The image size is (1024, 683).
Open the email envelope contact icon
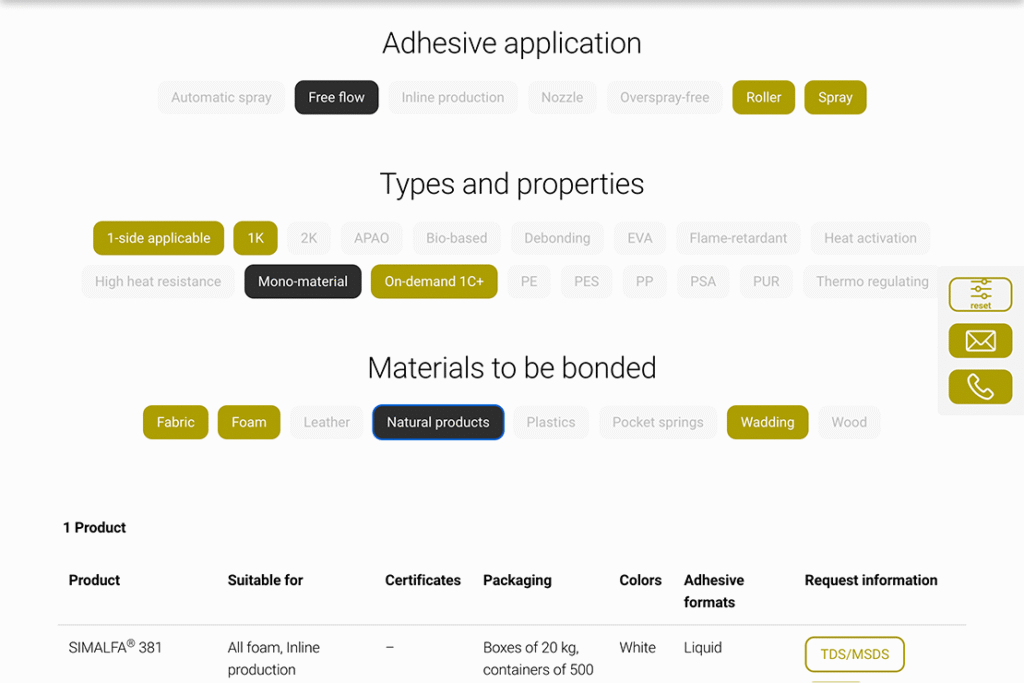pos(980,341)
